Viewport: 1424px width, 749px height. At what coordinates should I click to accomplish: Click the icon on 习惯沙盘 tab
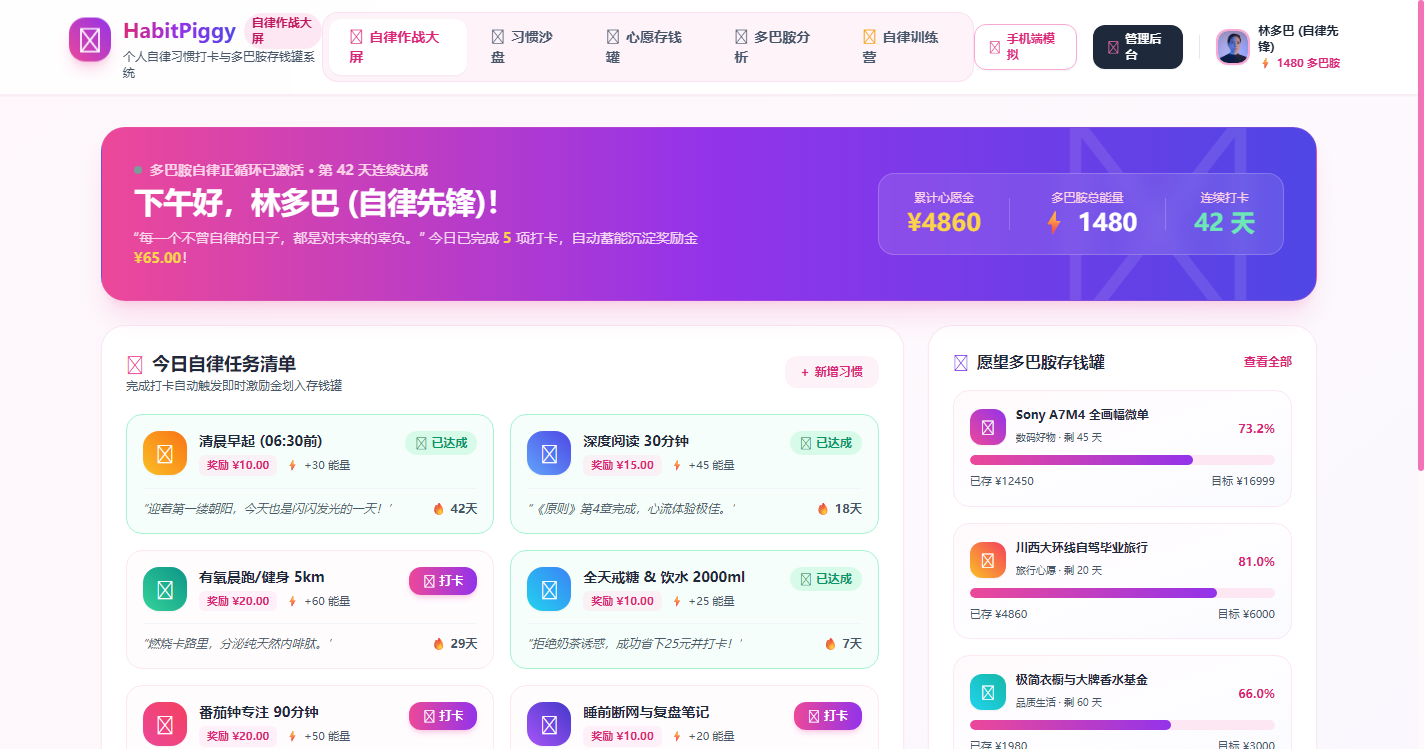click(x=498, y=37)
